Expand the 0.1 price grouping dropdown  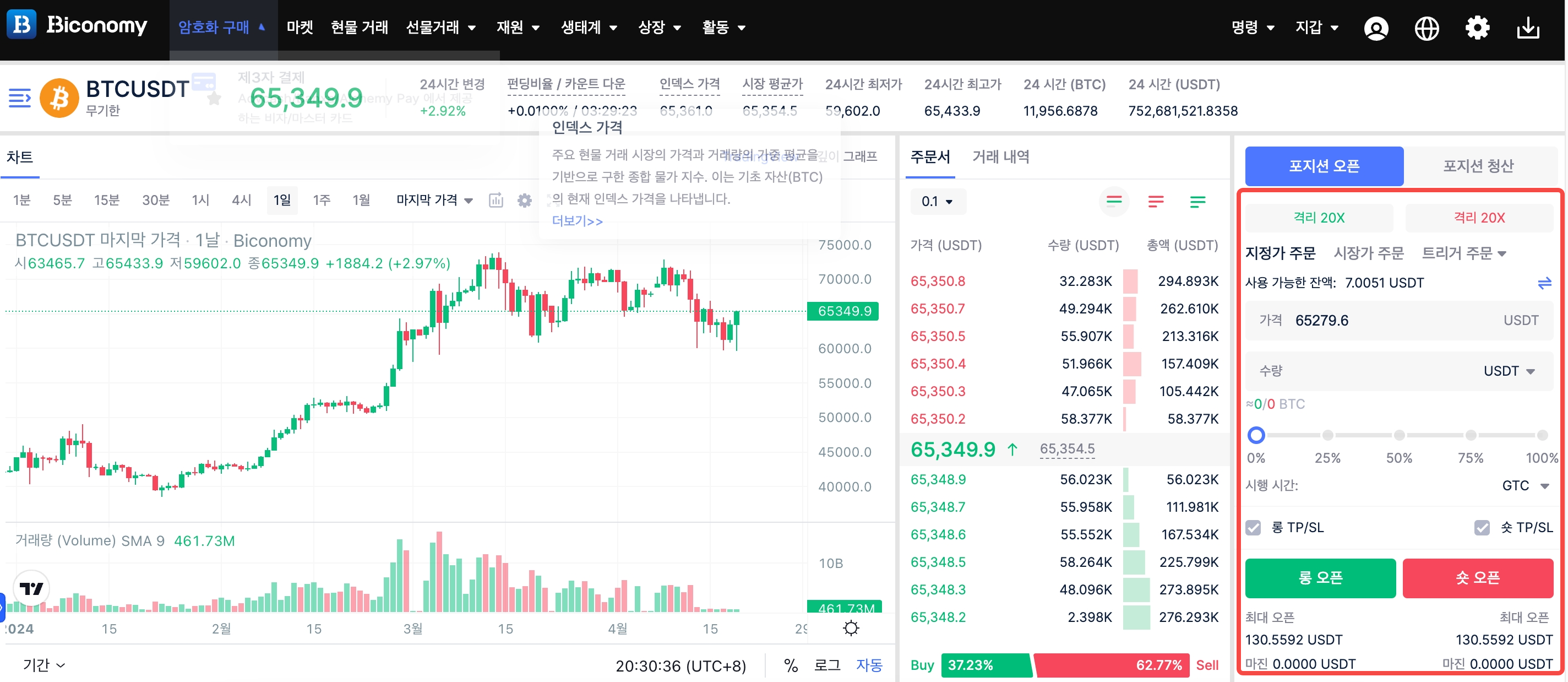click(938, 202)
